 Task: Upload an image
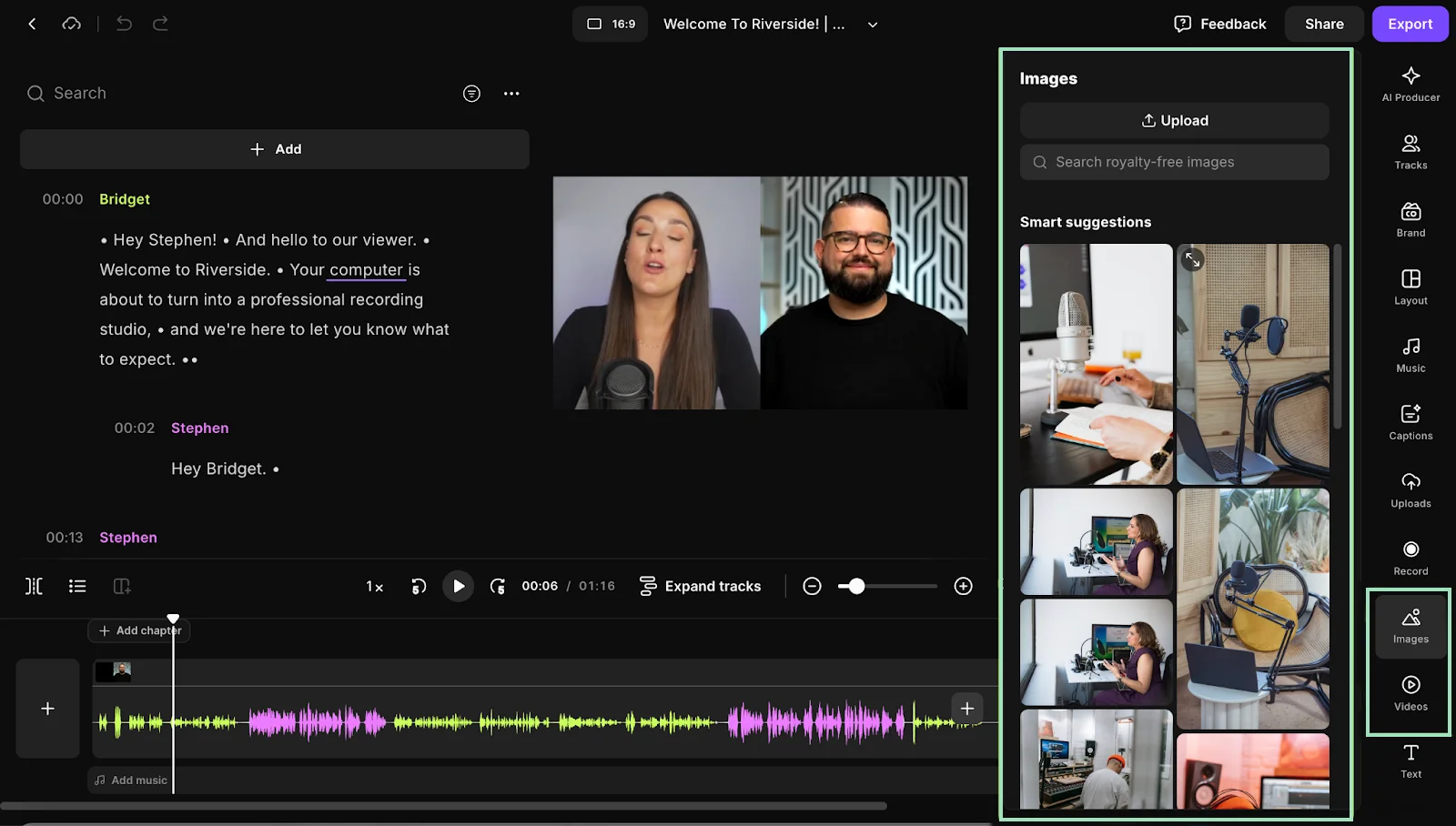[x=1173, y=120]
